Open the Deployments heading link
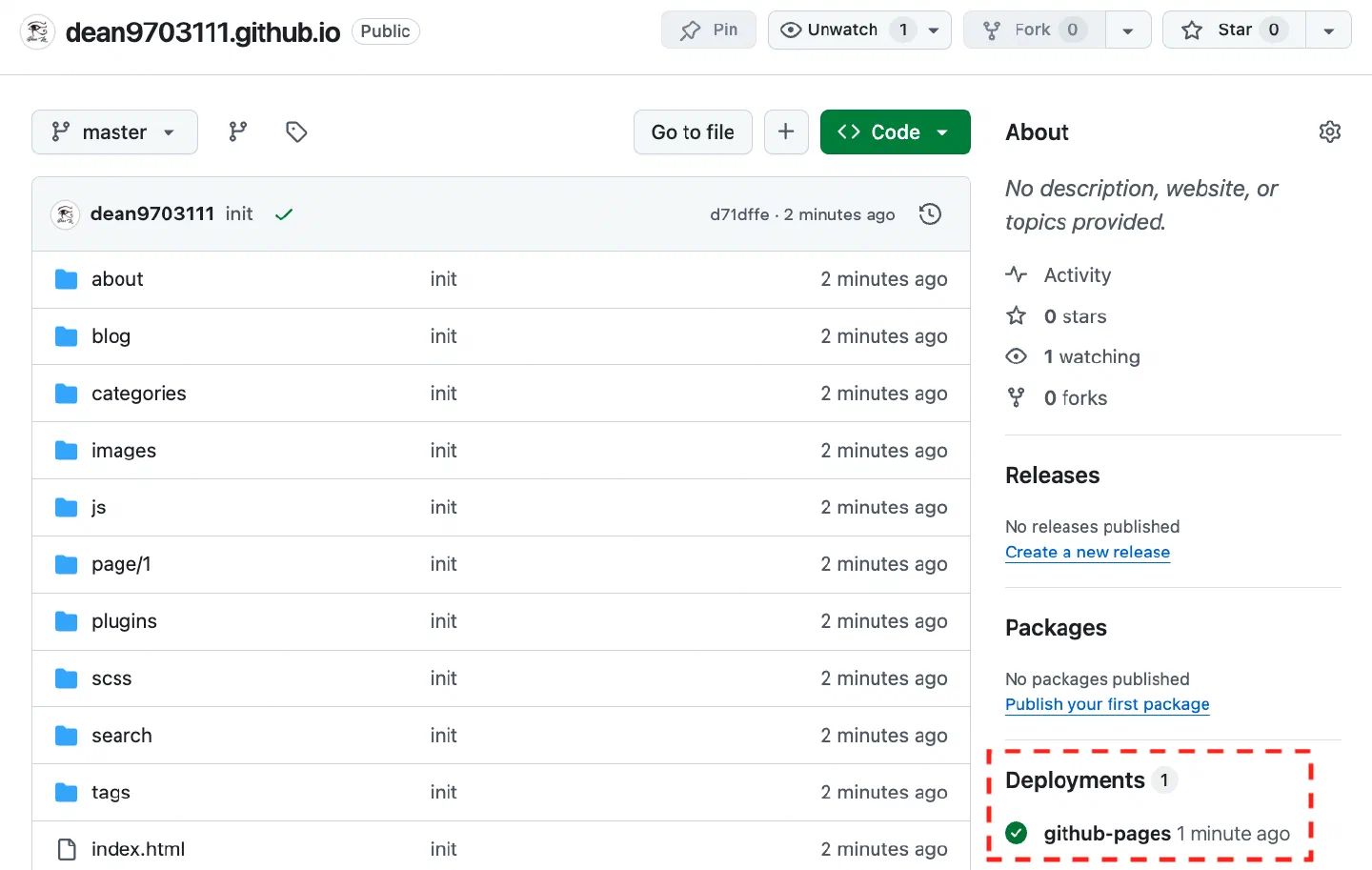The height and width of the screenshot is (870, 1372). [1075, 779]
